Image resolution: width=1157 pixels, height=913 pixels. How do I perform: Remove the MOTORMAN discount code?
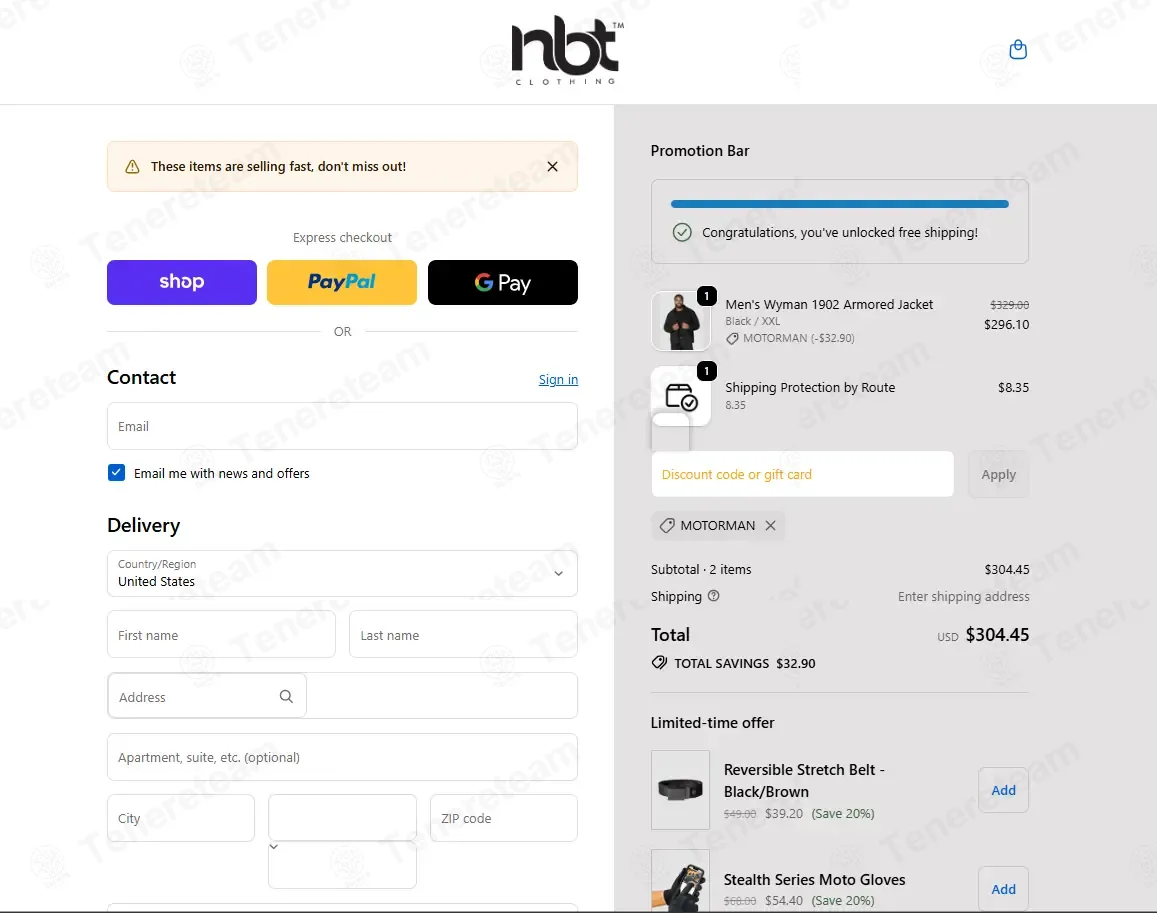point(770,526)
